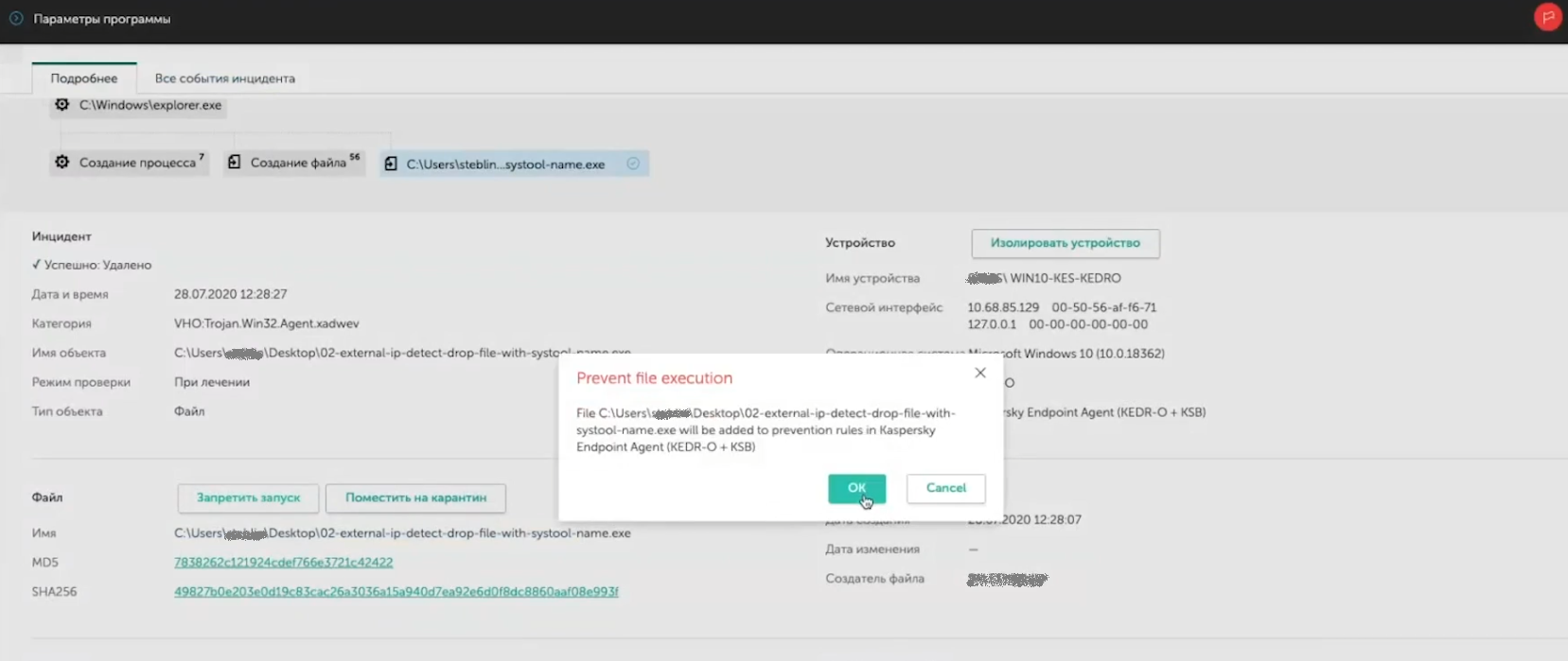The width and height of the screenshot is (1568, 661).
Task: Click the device name 'WIN10-KES-KEDRO'
Action: [x=1066, y=278]
